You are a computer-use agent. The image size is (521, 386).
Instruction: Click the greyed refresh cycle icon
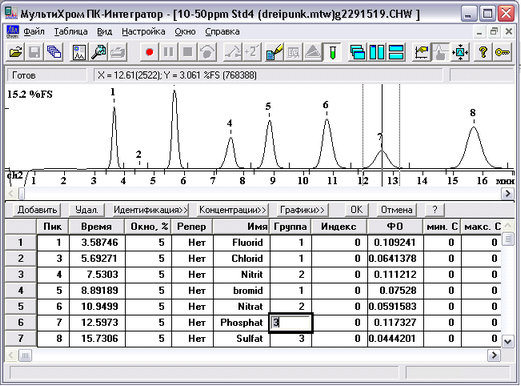coord(207,52)
